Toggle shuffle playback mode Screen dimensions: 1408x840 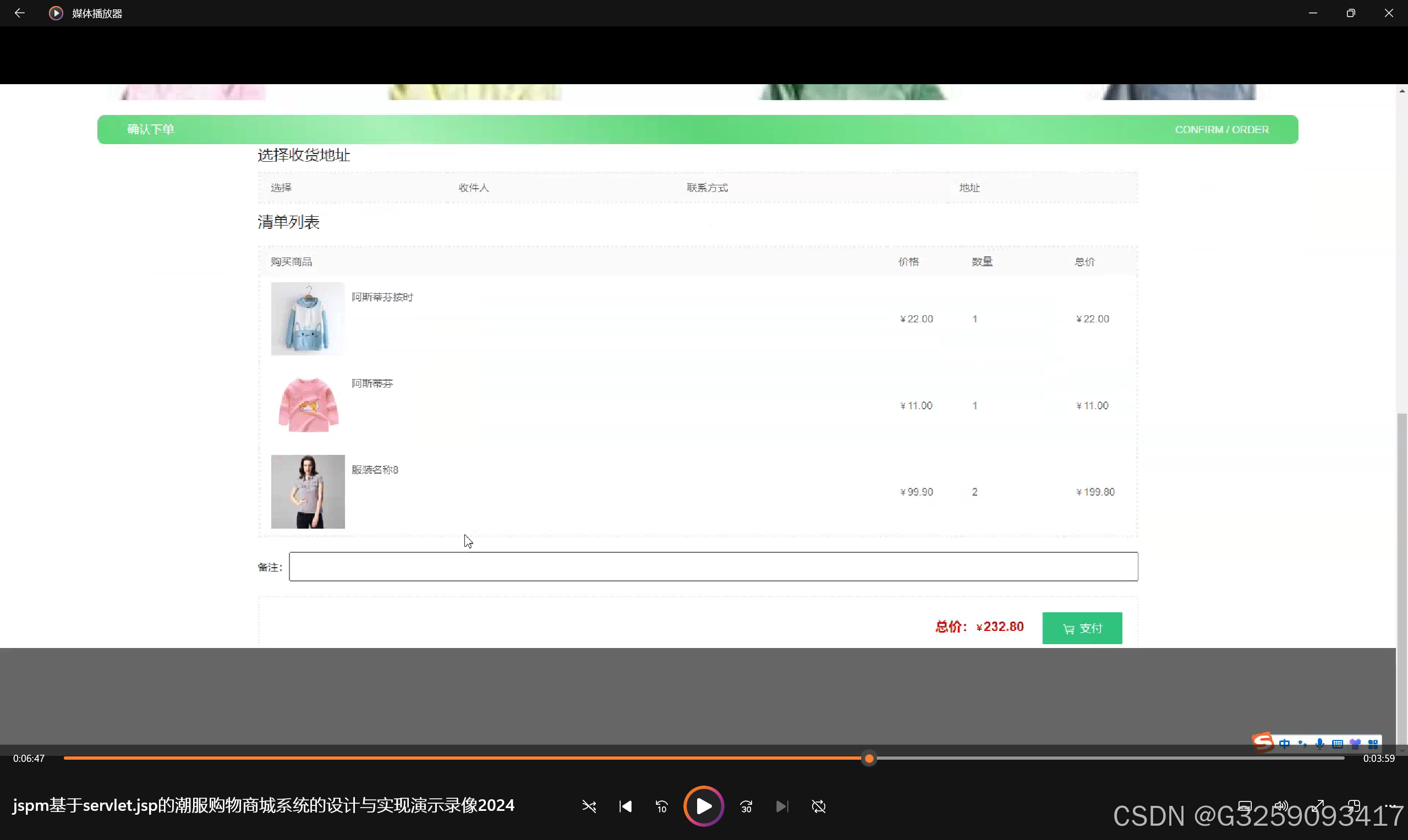[589, 806]
